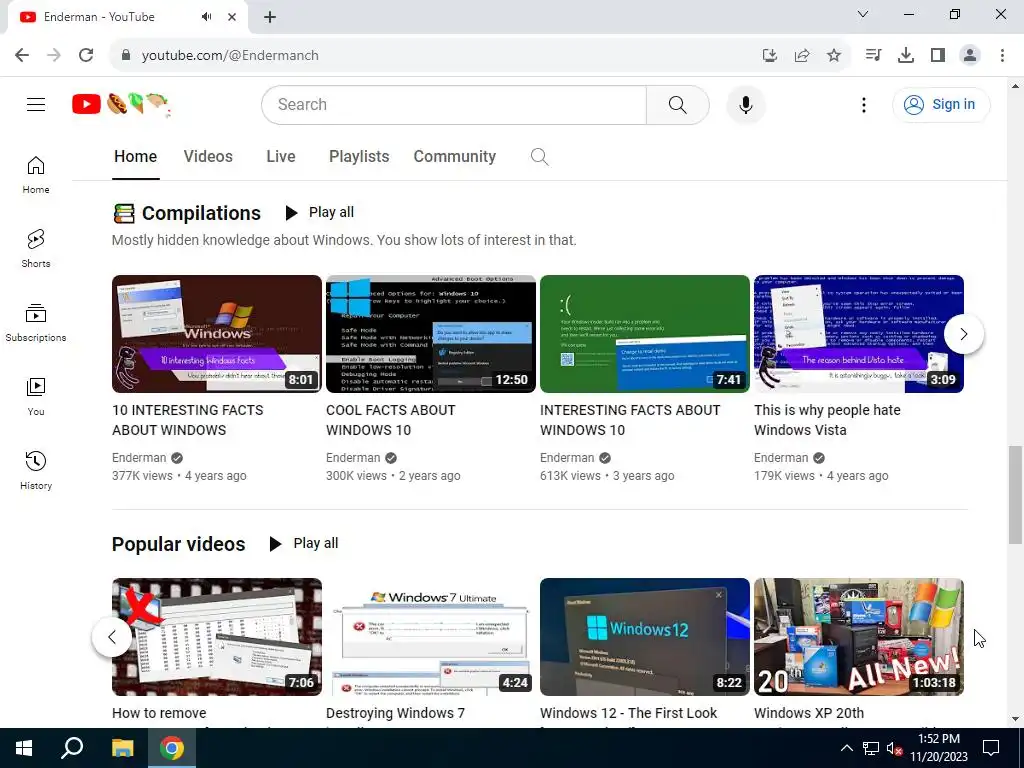Screen dimensions: 1024x768
Task: Show previous Popular videos arrow
Action: 112,637
